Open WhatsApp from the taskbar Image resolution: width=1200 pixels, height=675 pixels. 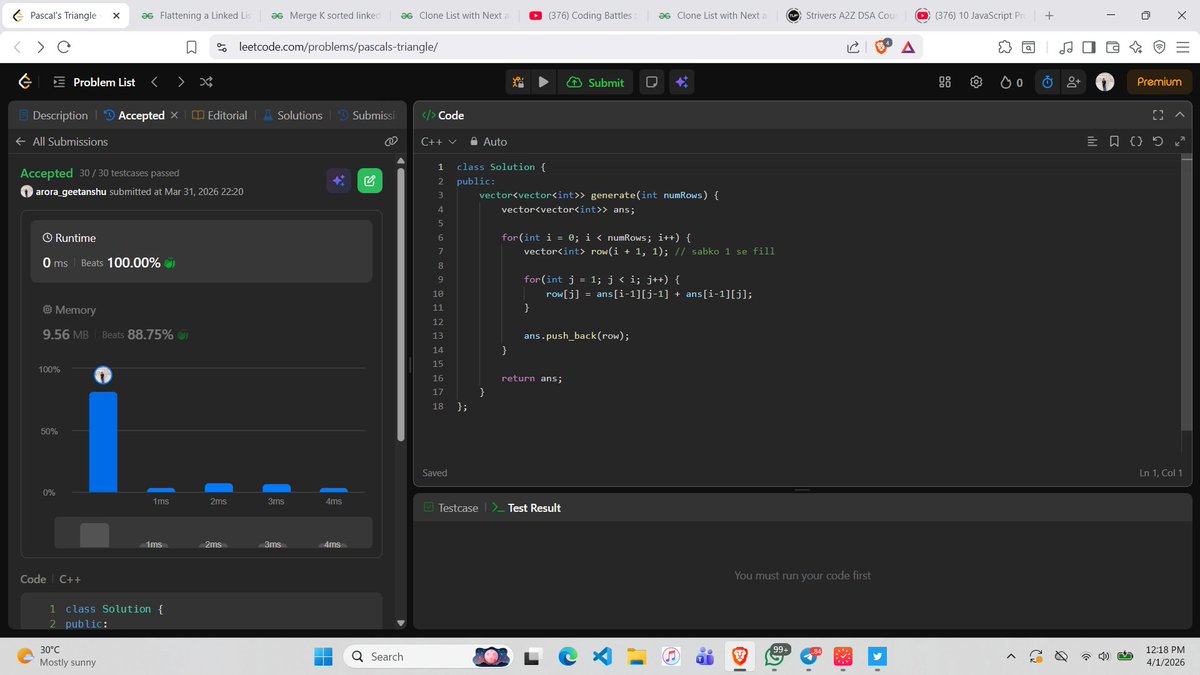pos(774,656)
